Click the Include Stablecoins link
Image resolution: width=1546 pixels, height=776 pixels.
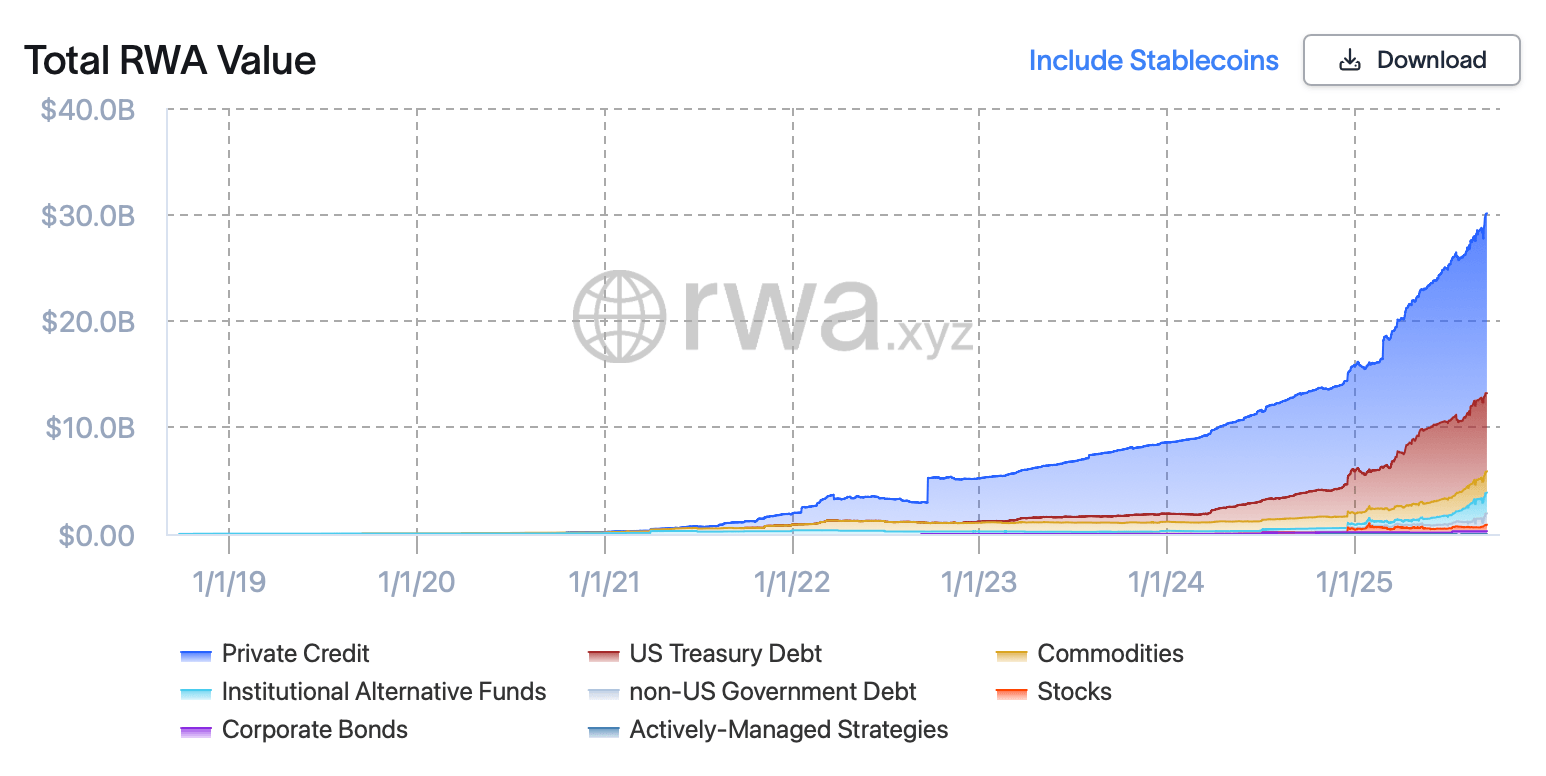coord(1153,61)
